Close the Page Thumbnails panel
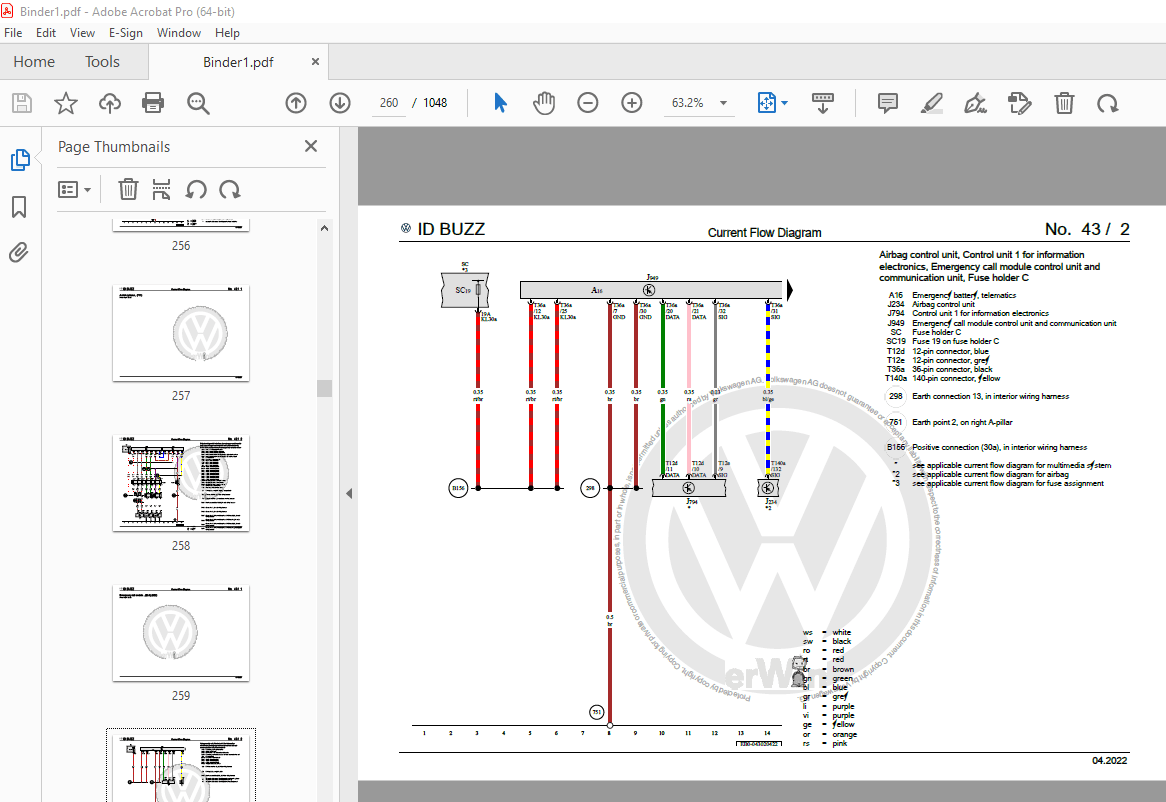Viewport: 1166px width, 802px height. 311,147
